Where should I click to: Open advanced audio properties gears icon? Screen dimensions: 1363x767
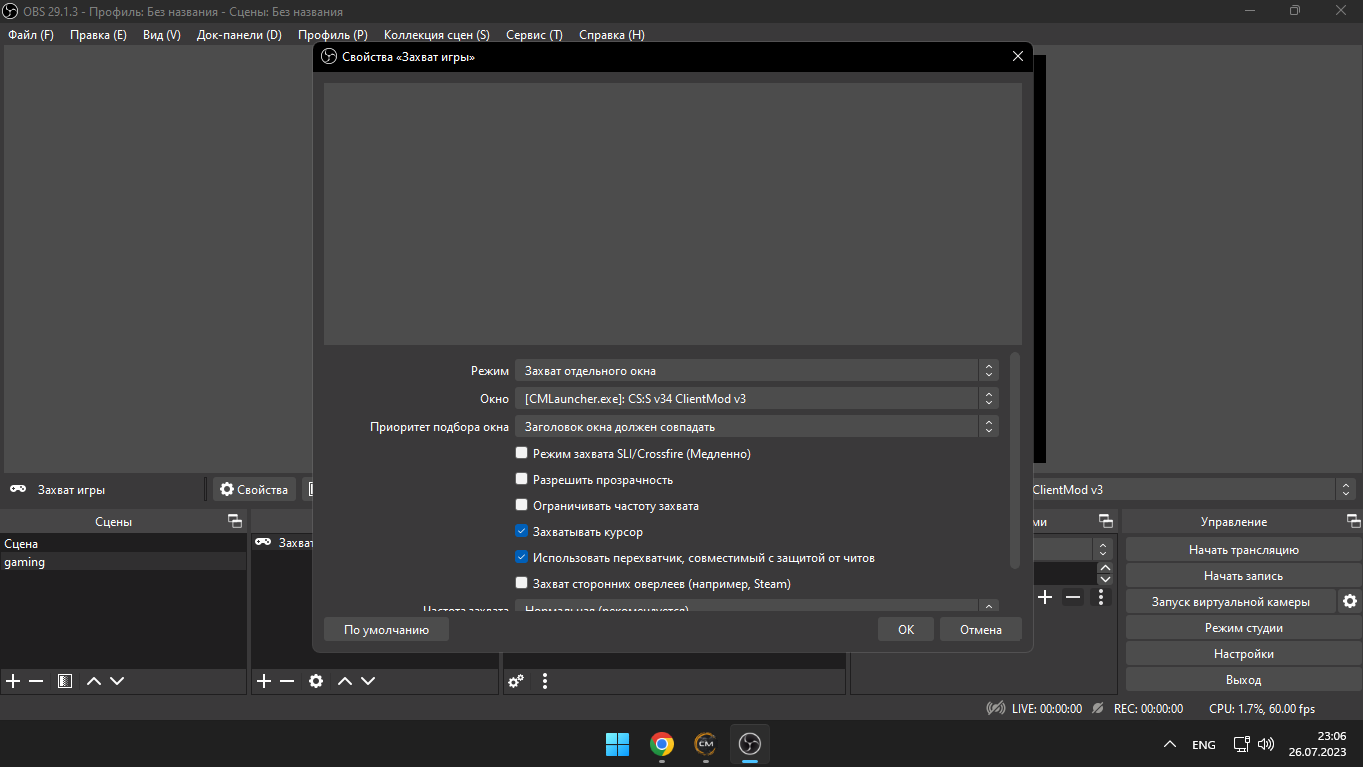516,681
